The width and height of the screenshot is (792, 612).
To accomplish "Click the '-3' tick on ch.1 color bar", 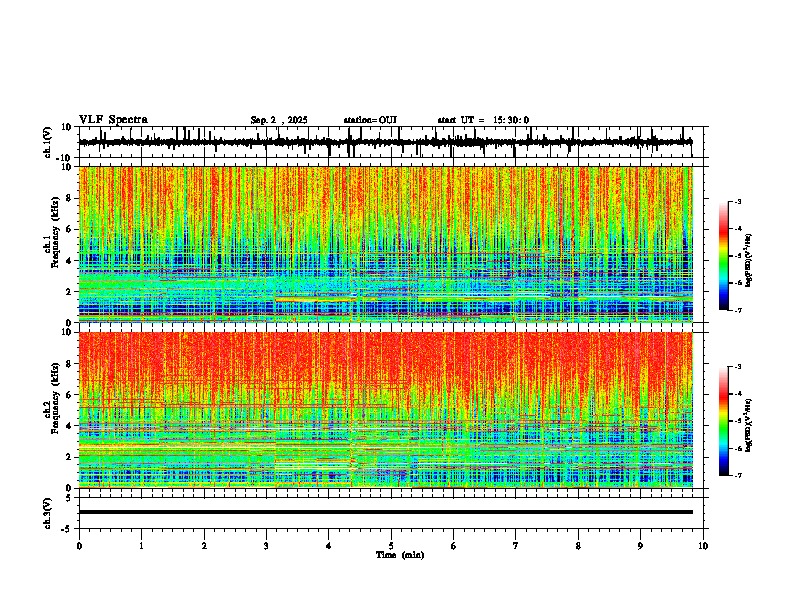I will click(737, 201).
